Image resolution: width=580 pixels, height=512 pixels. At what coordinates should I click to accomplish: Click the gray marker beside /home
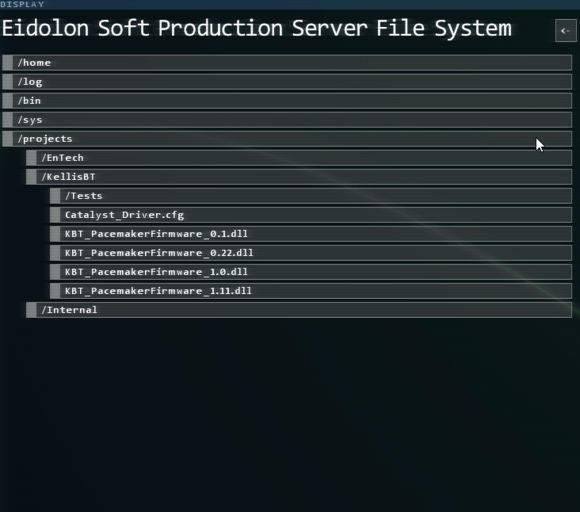coord(7,63)
